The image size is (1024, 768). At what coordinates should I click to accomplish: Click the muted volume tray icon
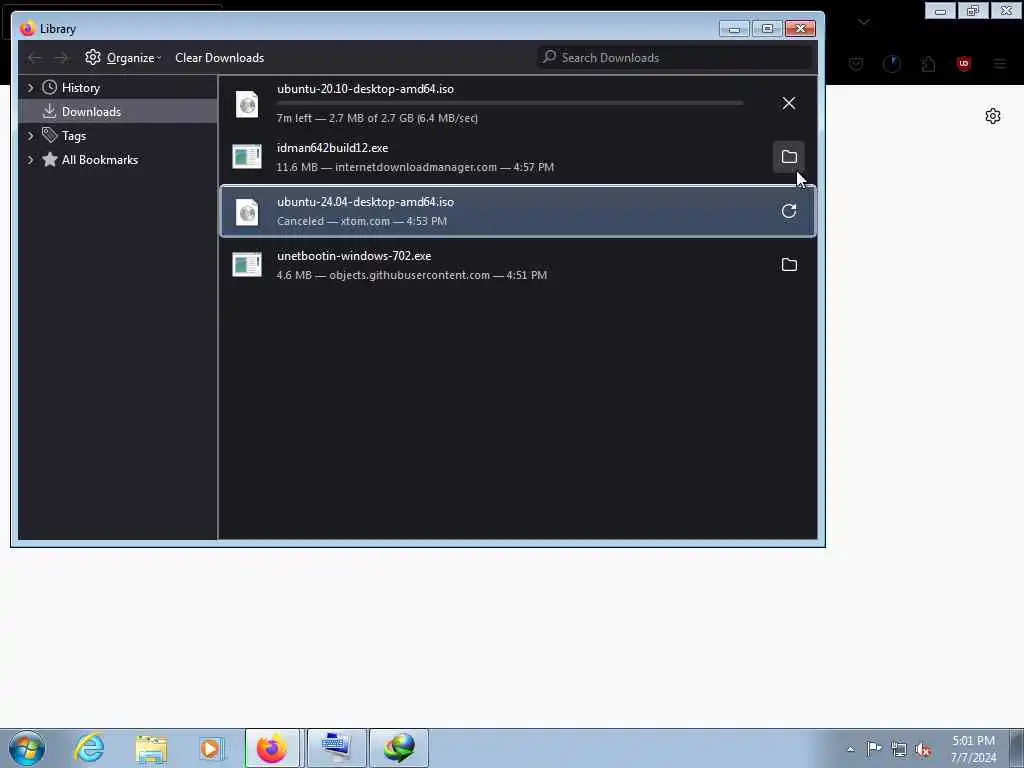click(923, 750)
